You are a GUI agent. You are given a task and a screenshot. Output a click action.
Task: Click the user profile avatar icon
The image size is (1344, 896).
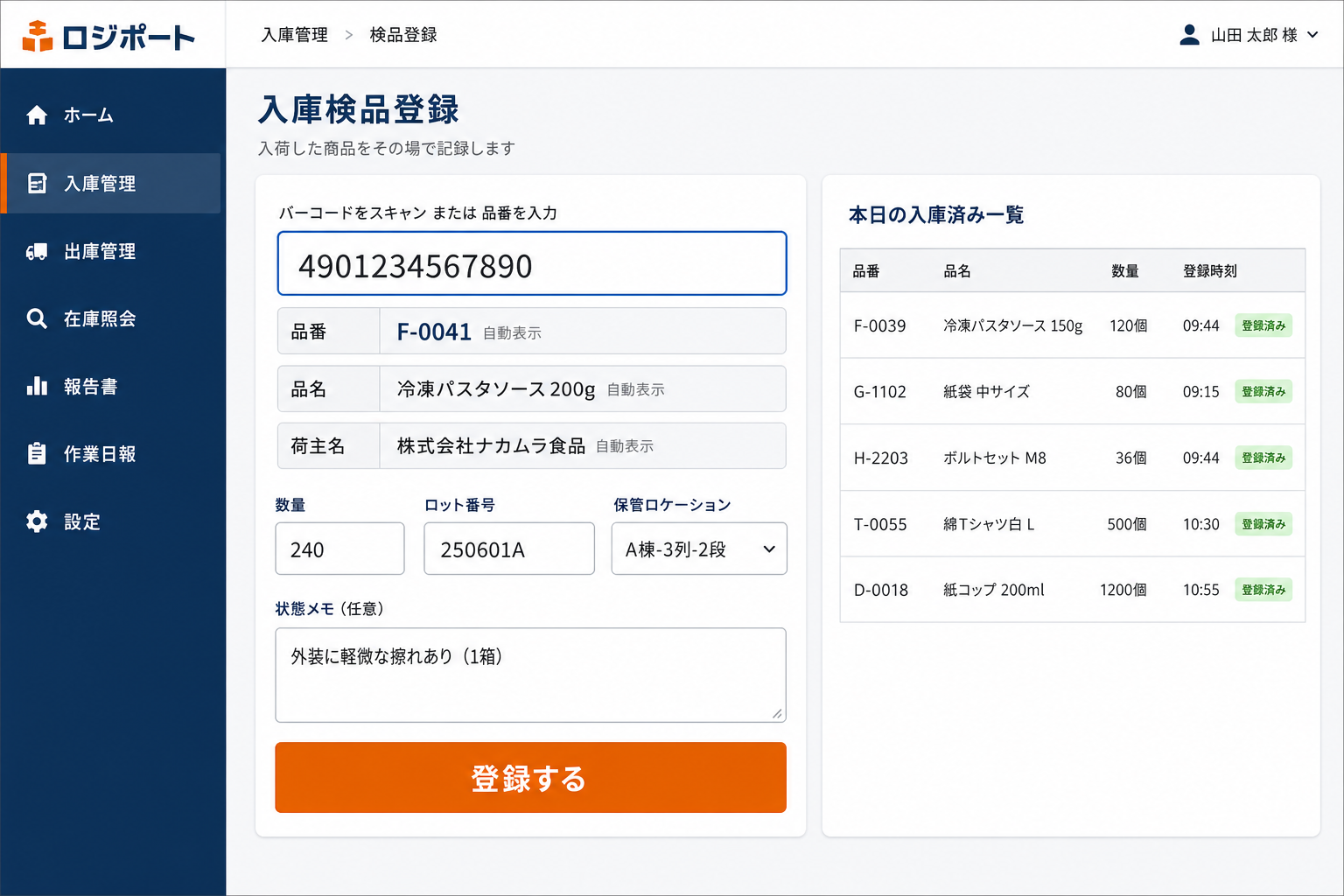(x=1189, y=34)
